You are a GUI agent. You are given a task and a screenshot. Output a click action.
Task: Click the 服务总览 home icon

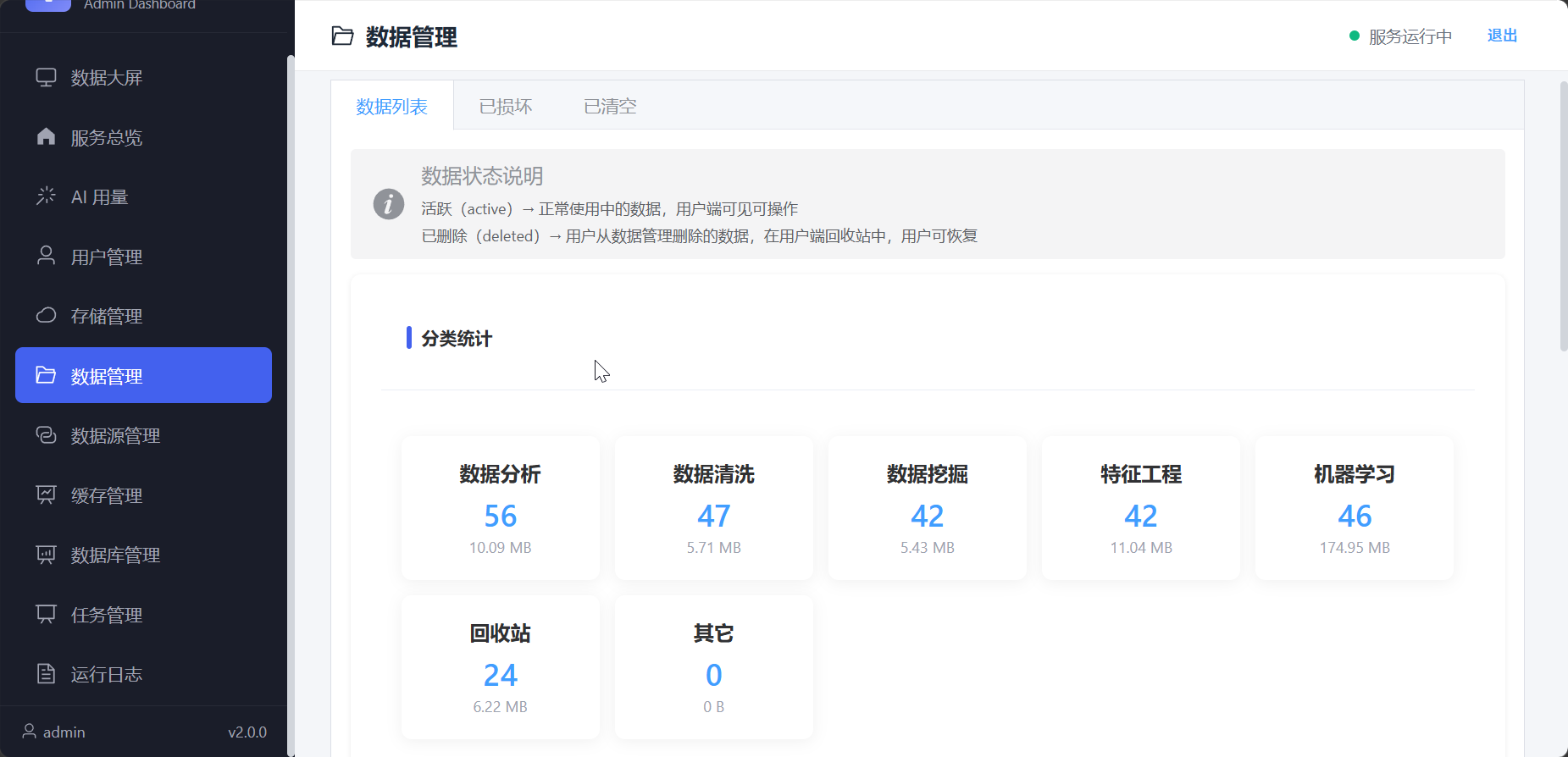click(x=46, y=136)
